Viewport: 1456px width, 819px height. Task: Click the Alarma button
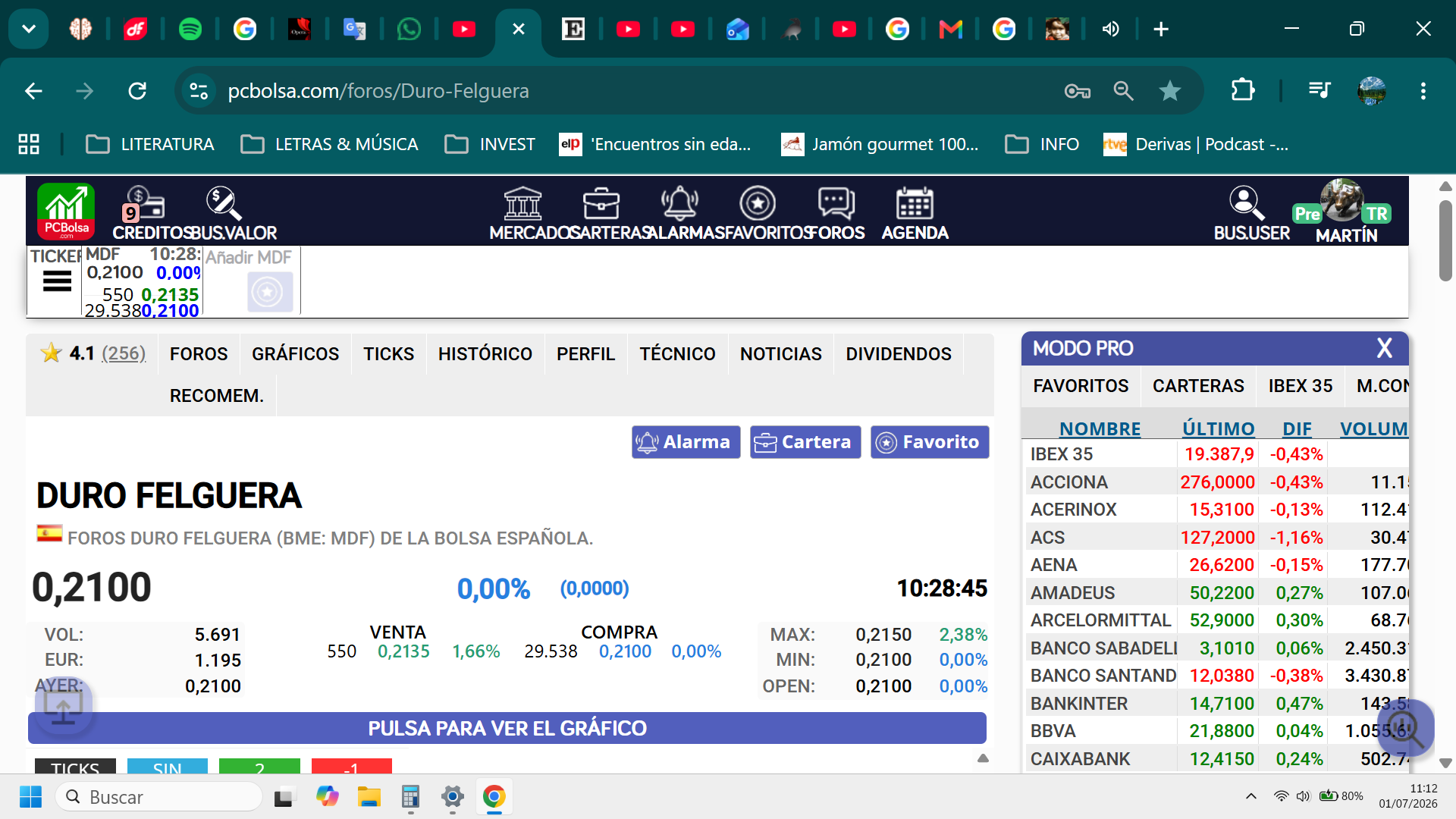coord(686,442)
